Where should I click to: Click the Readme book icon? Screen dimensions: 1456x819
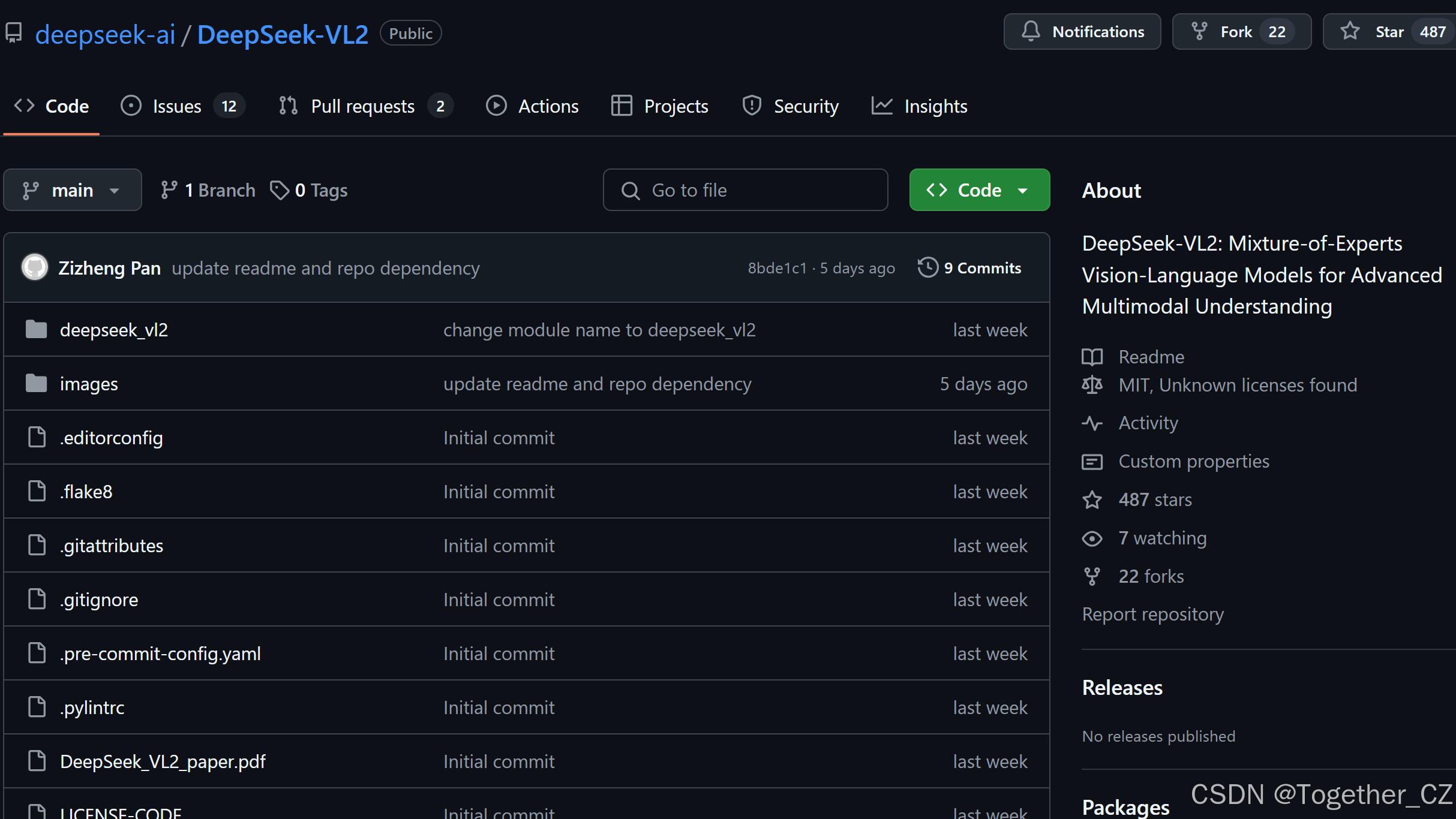pyautogui.click(x=1092, y=357)
